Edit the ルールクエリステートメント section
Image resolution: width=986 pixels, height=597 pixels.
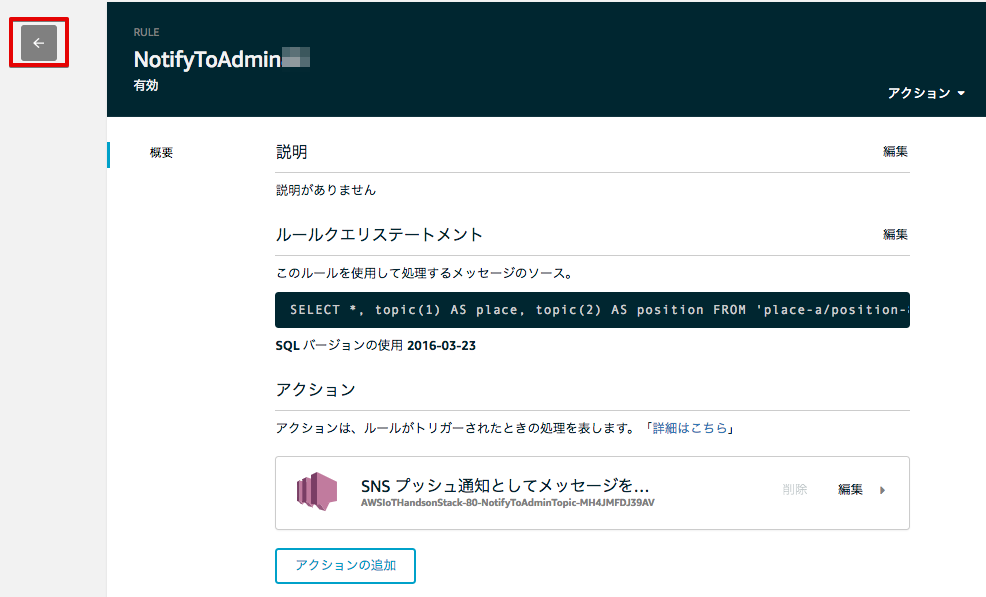[x=895, y=235]
